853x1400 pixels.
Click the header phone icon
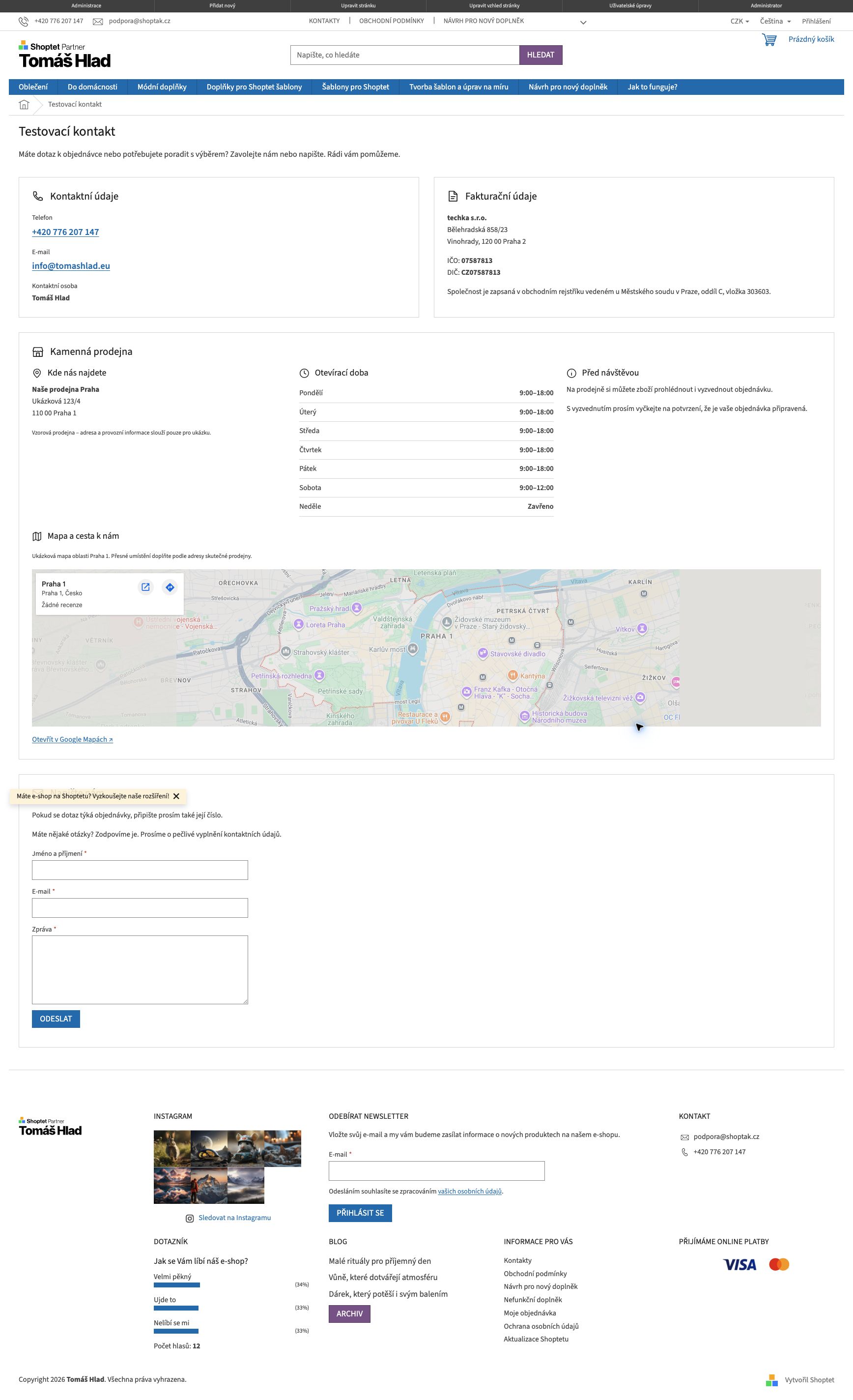(23, 22)
